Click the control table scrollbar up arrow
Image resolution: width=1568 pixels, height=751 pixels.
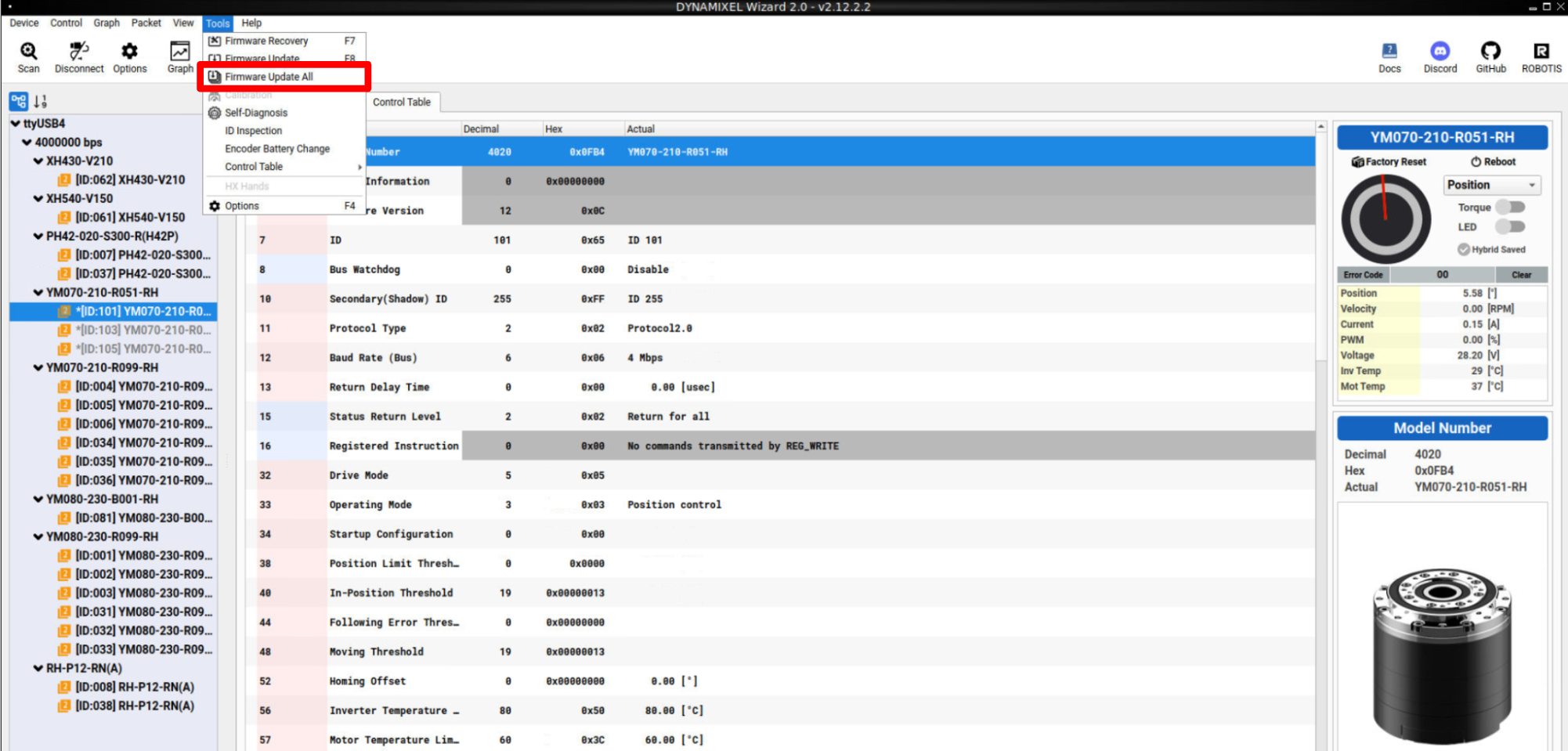click(1321, 127)
